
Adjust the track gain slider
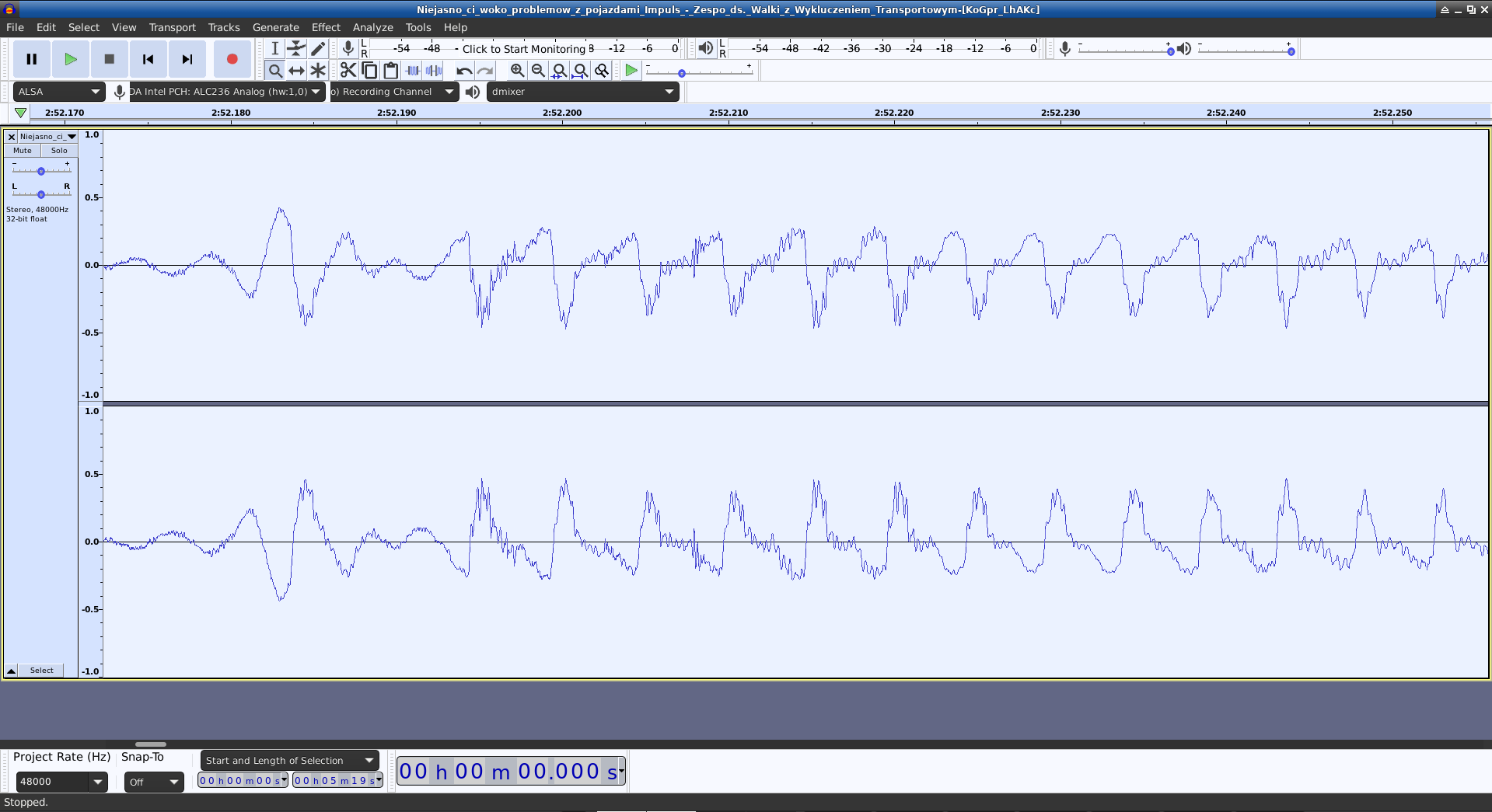tap(41, 171)
